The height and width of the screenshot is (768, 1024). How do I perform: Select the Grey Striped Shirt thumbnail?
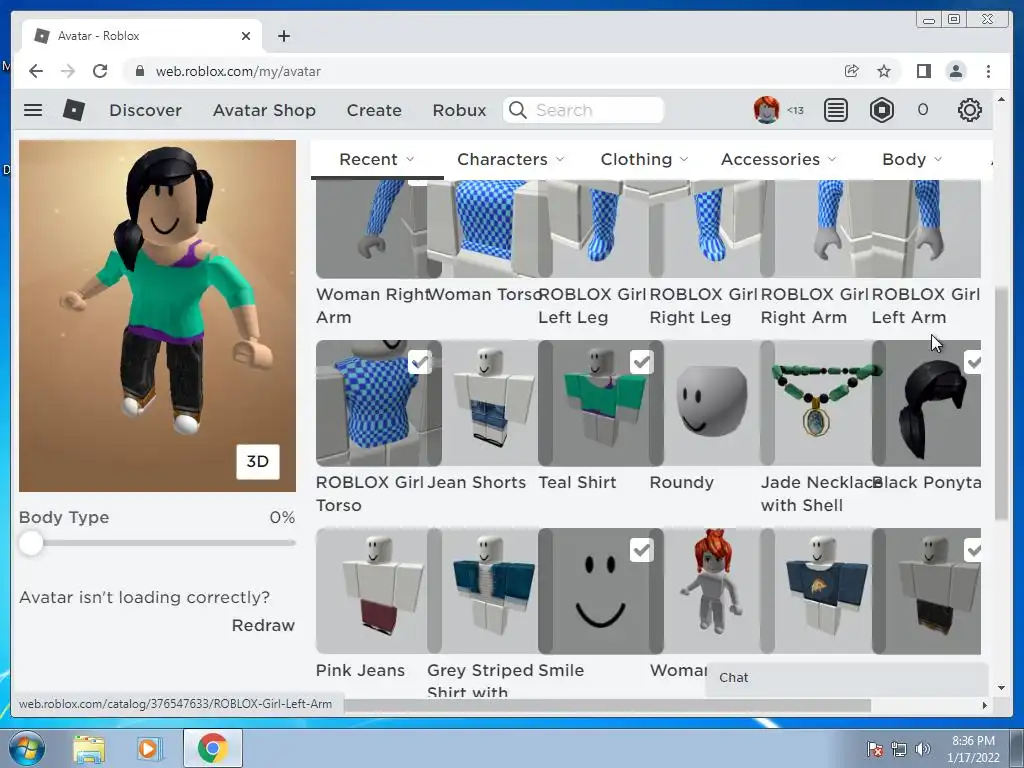coord(489,591)
